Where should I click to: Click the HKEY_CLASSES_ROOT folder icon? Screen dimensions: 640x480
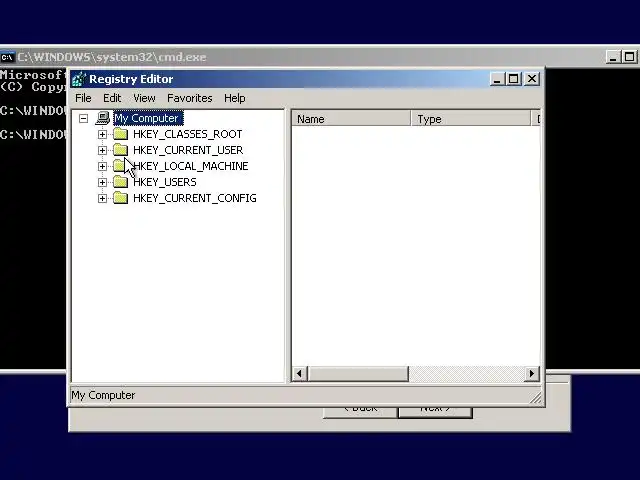click(120, 134)
